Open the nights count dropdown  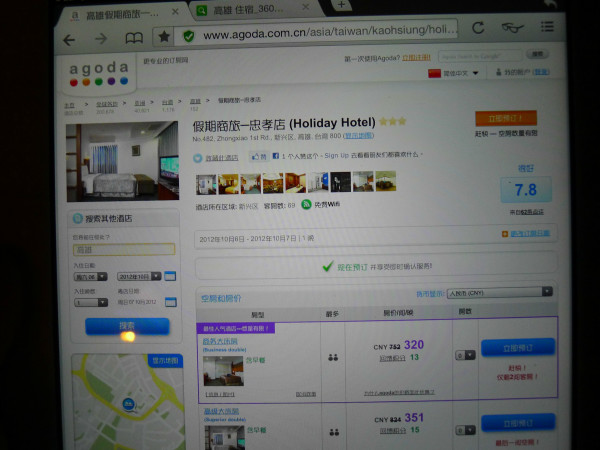click(x=91, y=303)
